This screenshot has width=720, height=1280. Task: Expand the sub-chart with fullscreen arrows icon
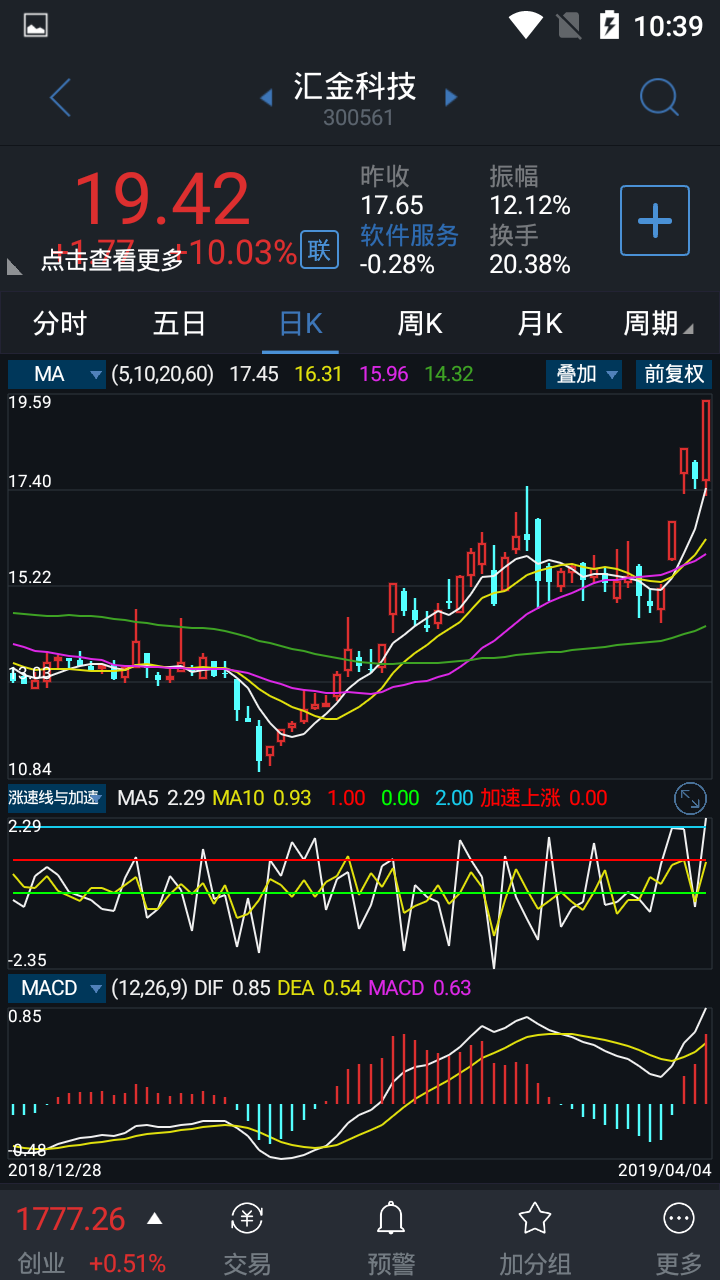pyautogui.click(x=691, y=798)
